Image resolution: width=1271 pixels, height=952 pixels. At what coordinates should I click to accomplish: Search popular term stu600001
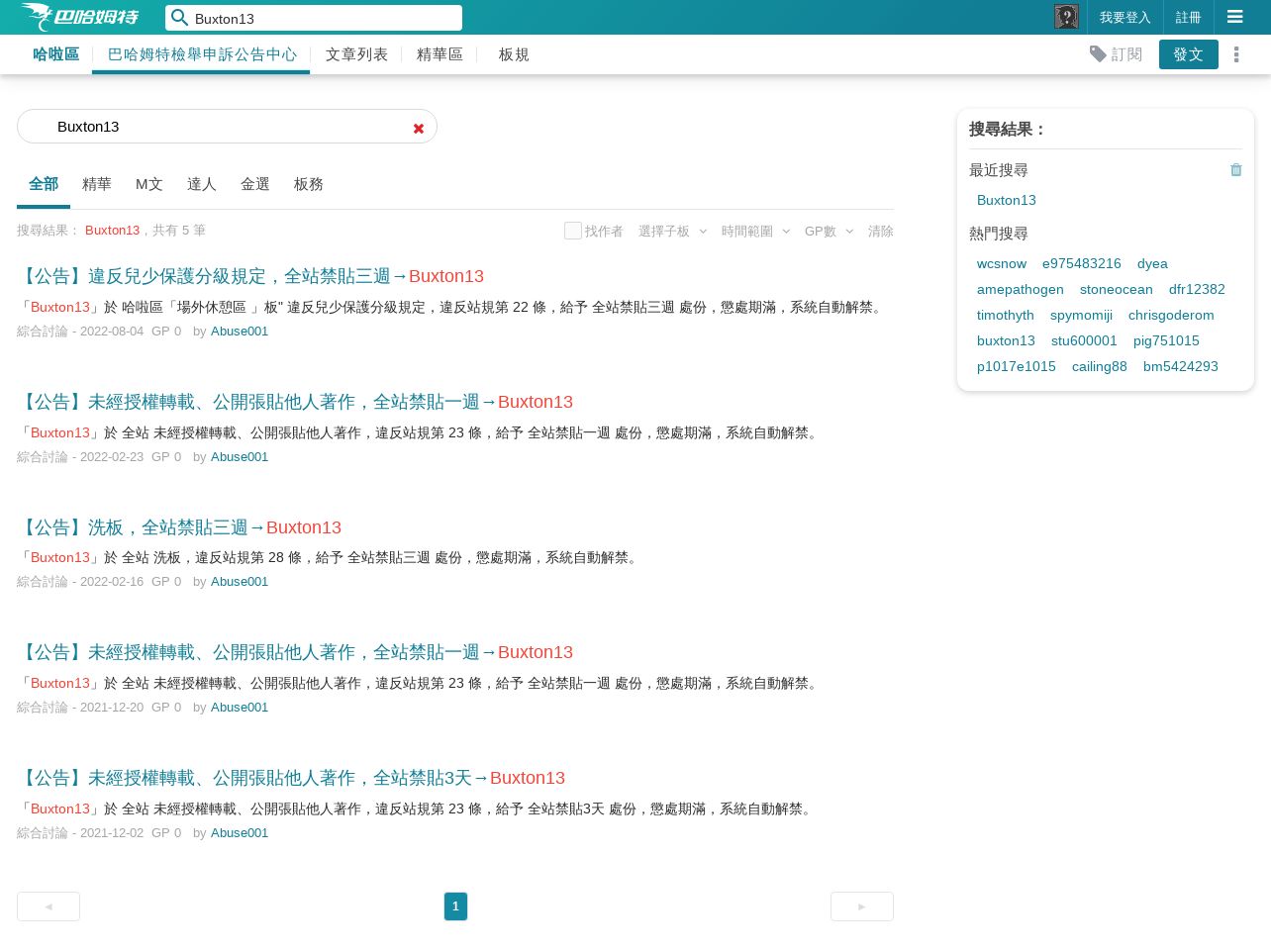[x=1084, y=340]
